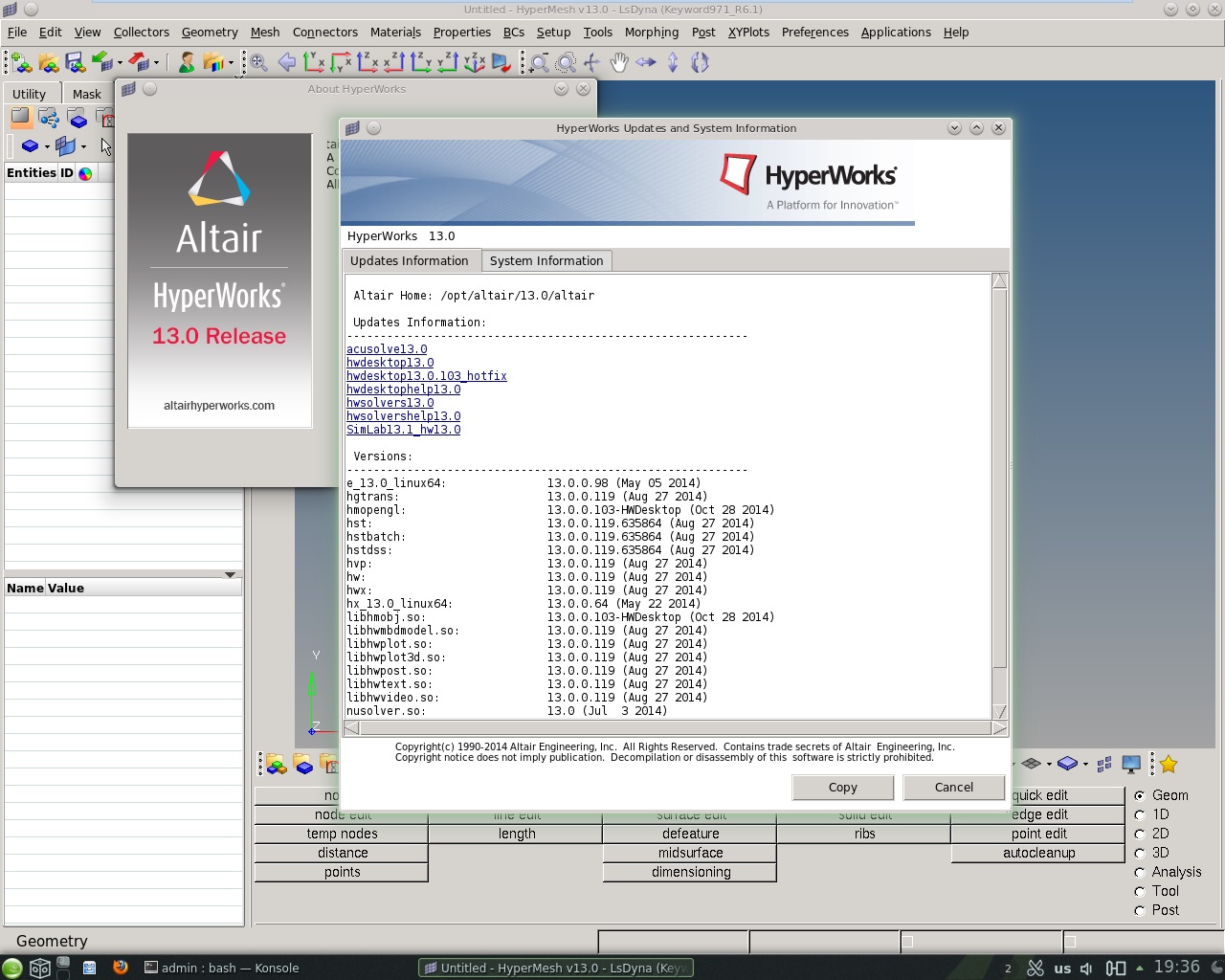Open Firefox from the taskbar
Viewport: 1225px width, 980px height.
(x=121, y=968)
